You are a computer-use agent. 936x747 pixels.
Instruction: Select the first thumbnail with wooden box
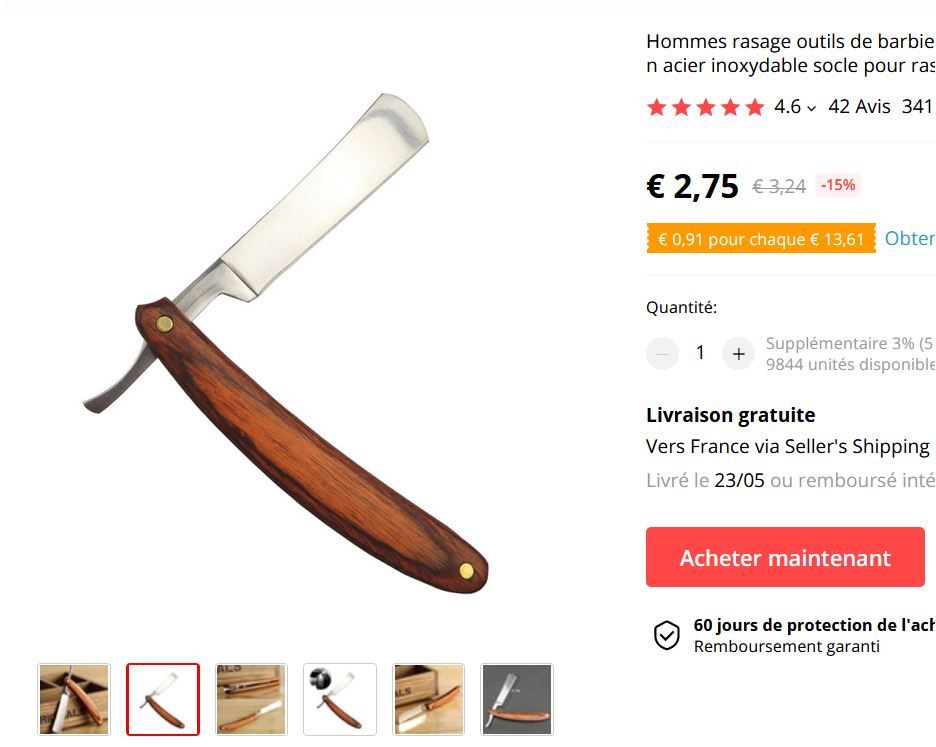74,699
